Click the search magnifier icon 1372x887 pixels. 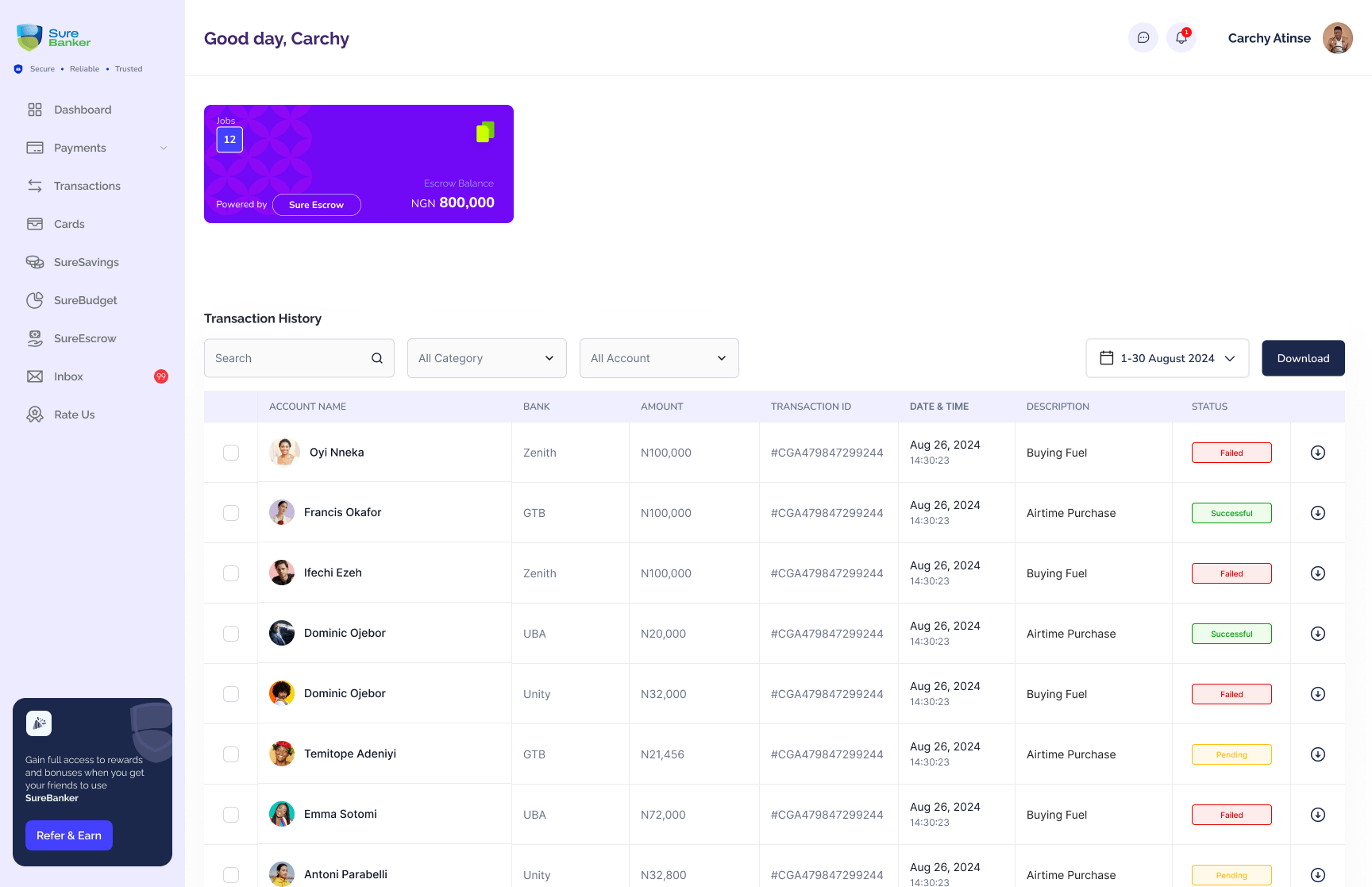click(x=377, y=358)
